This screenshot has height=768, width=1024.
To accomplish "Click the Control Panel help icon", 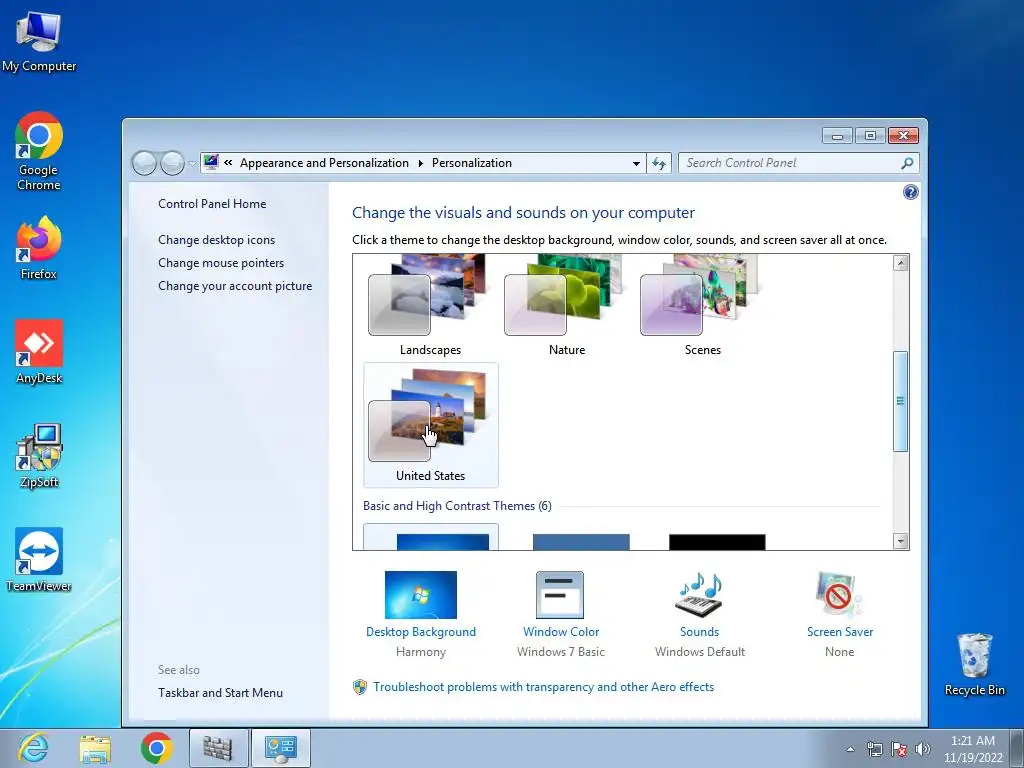I will 910,192.
